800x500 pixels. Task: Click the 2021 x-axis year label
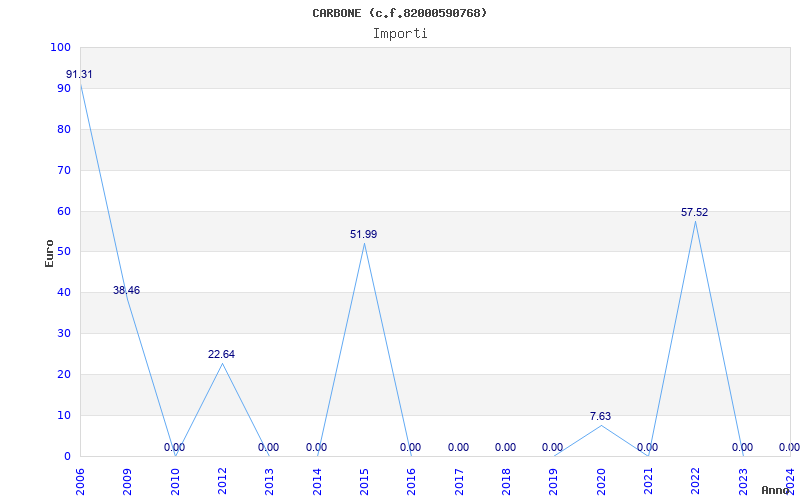(x=648, y=482)
